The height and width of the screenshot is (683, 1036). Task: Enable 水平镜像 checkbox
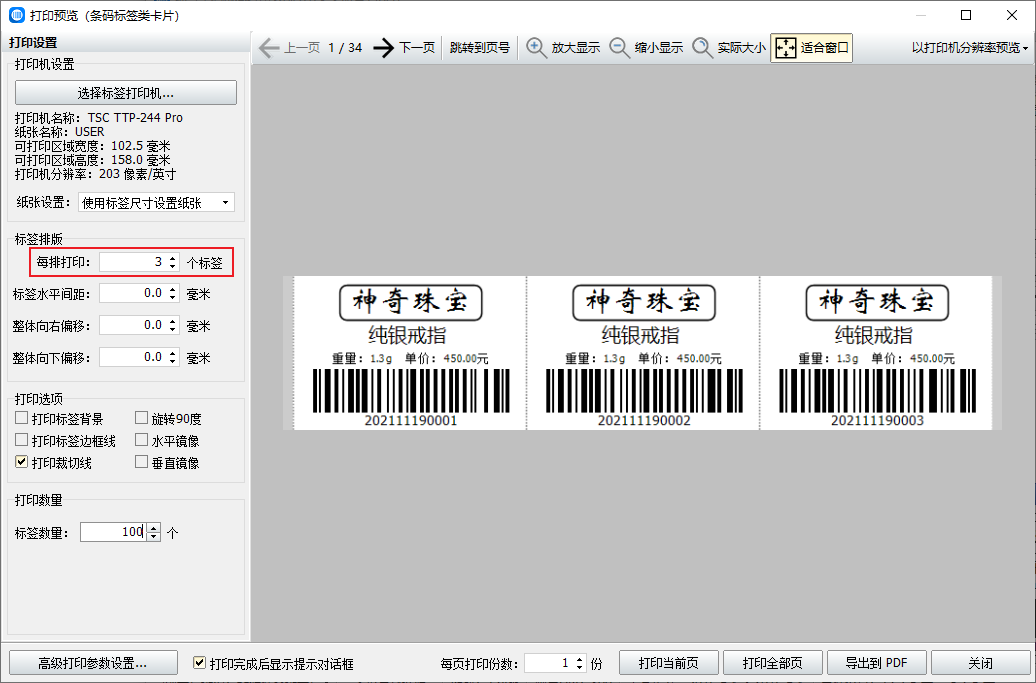tap(141, 440)
